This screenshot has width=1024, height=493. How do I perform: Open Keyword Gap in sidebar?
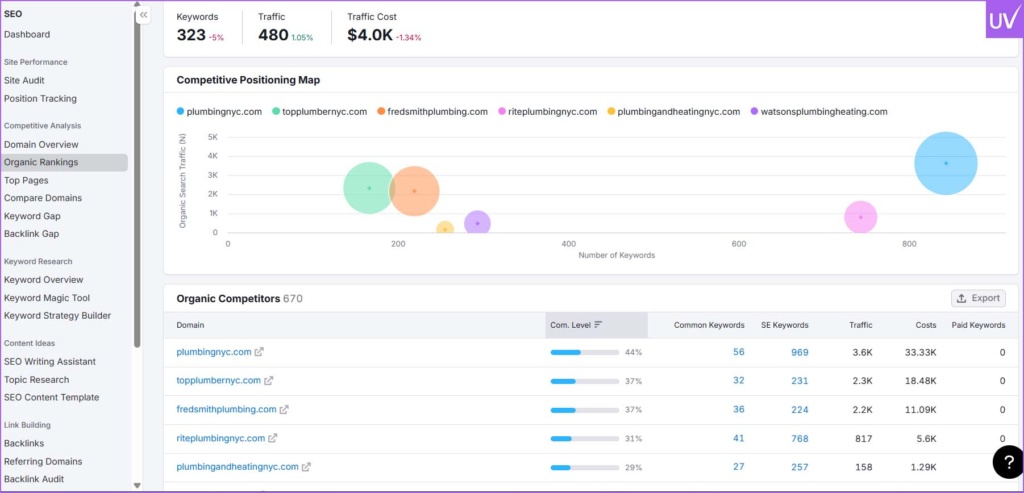[32, 216]
